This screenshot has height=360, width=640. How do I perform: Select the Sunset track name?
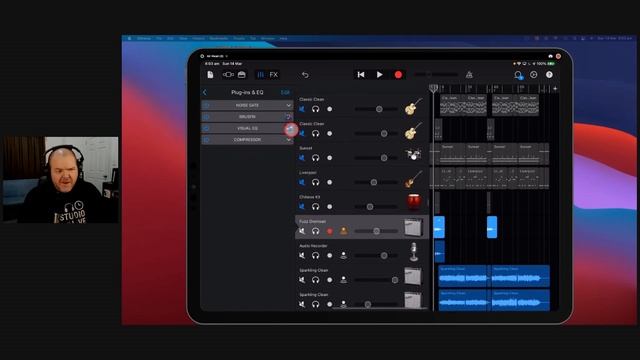coord(306,148)
